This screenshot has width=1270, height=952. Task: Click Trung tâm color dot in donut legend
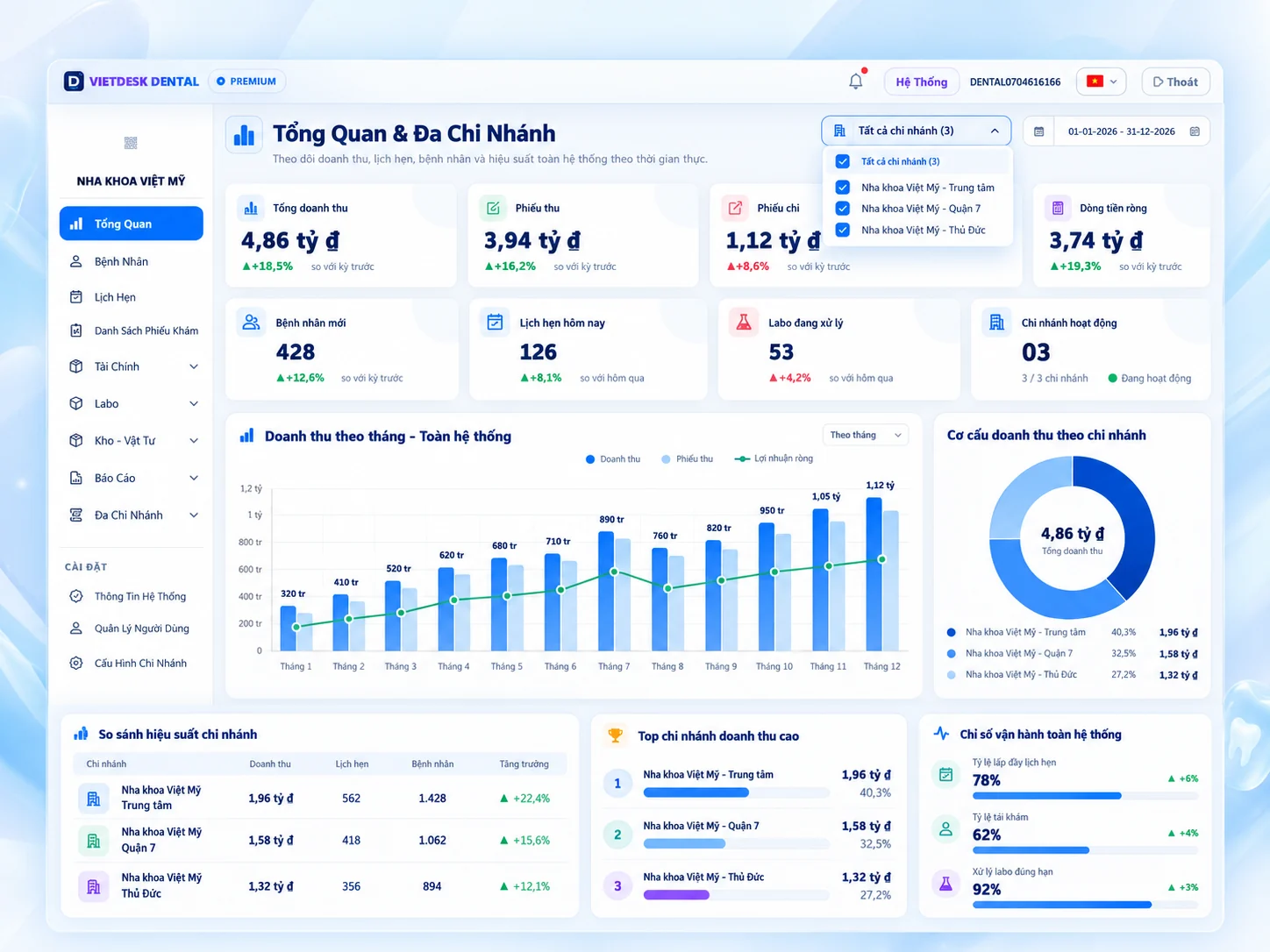coord(952,632)
